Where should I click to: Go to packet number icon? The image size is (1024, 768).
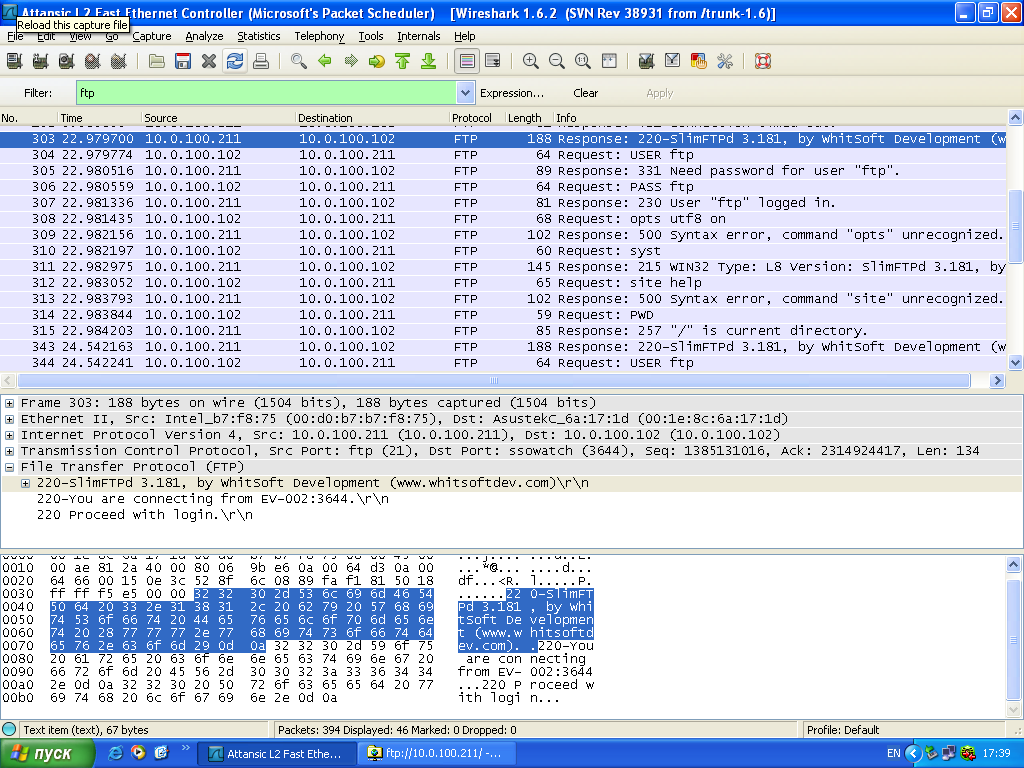377,61
